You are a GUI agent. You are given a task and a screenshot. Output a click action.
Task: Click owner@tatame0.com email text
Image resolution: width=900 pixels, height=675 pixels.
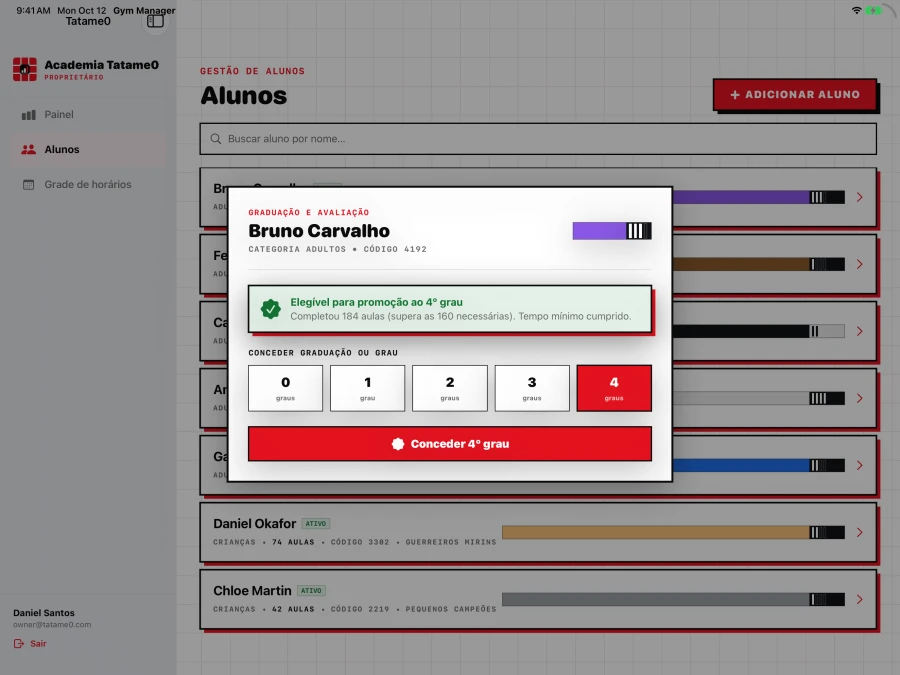click(52, 625)
